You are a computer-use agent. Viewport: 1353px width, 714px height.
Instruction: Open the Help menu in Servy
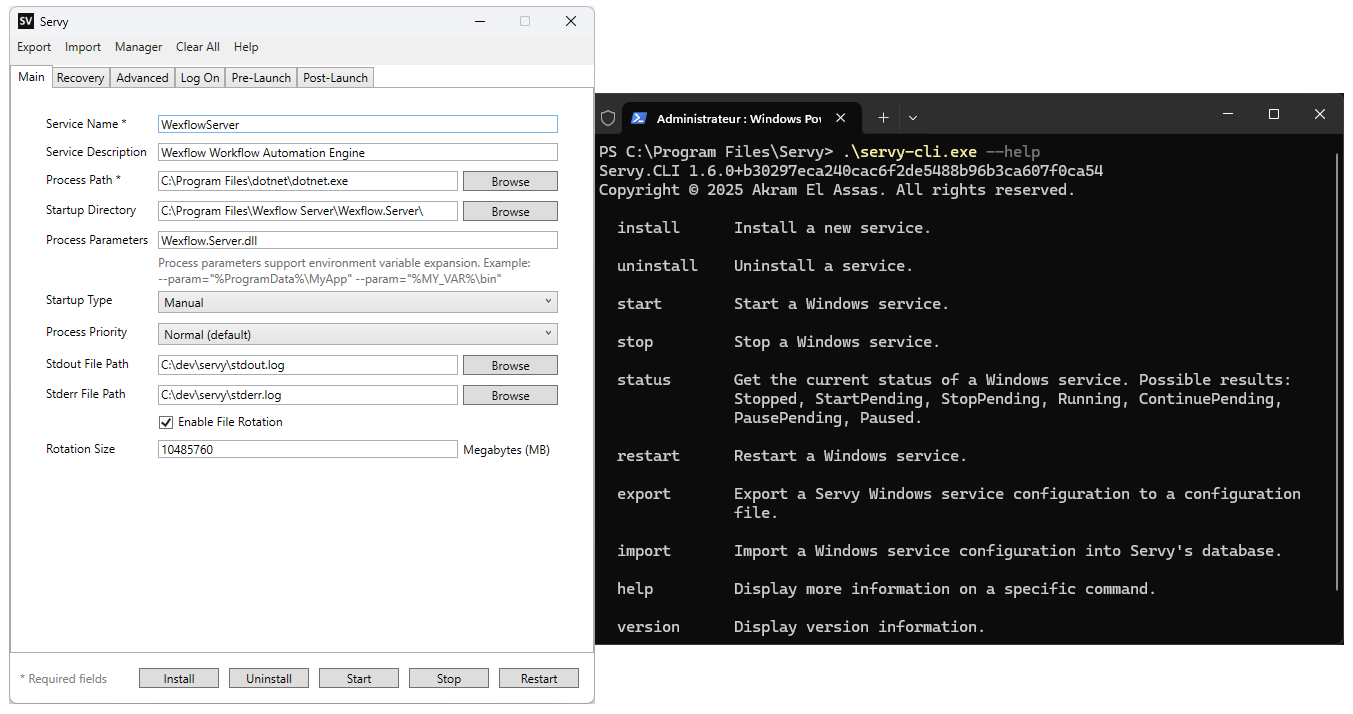point(246,47)
